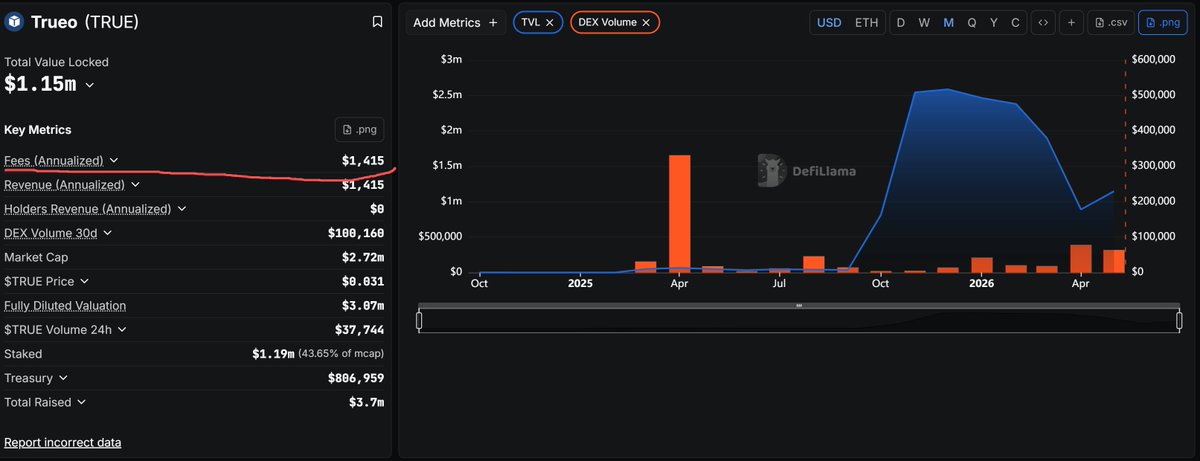Select monthly (M) interval
1200x461 pixels.
point(948,22)
